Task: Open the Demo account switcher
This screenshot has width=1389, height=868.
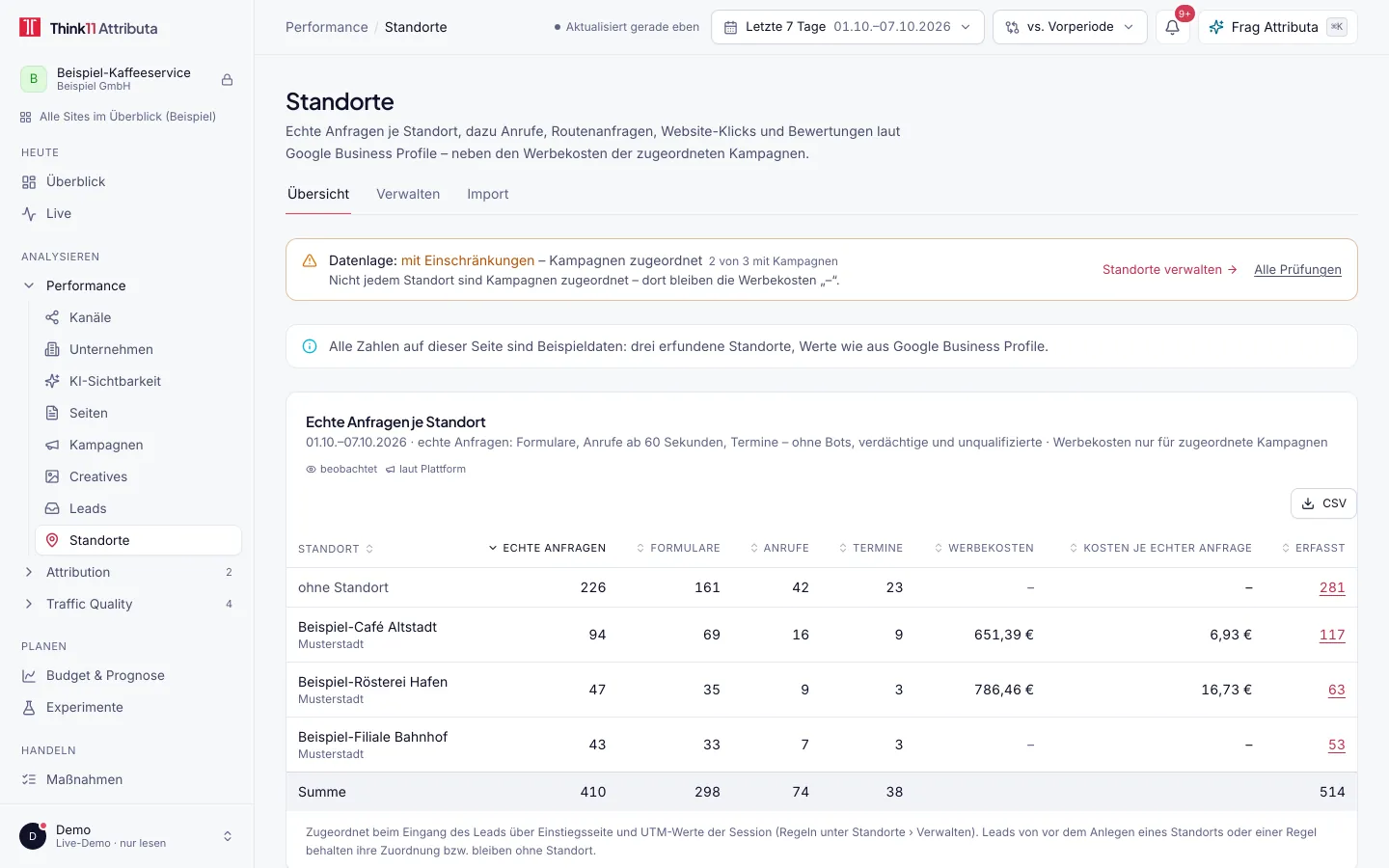Action: tap(126, 836)
